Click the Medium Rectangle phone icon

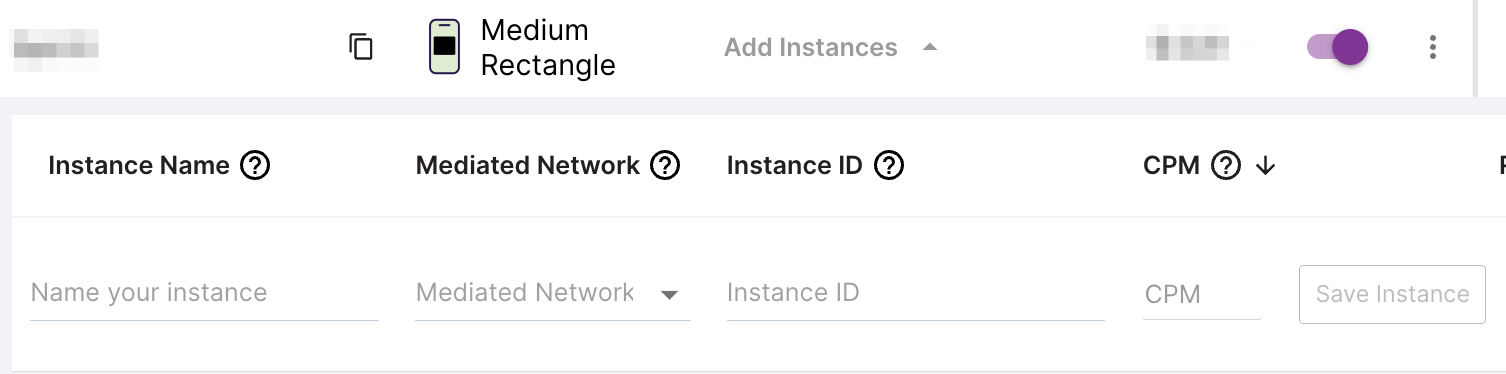[x=444, y=47]
